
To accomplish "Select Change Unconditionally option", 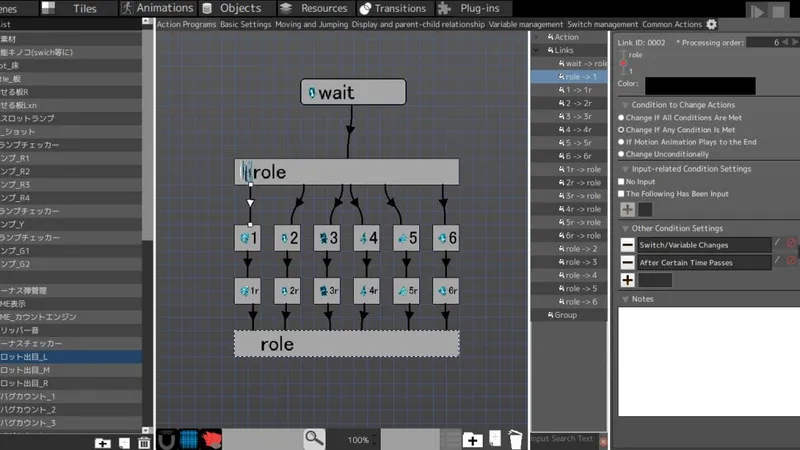I will click(x=621, y=154).
